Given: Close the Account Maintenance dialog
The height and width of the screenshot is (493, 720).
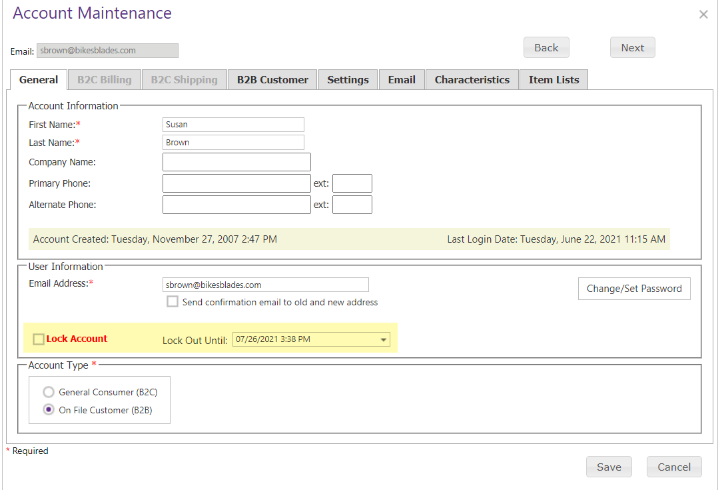Looking at the screenshot, I should 703,15.
